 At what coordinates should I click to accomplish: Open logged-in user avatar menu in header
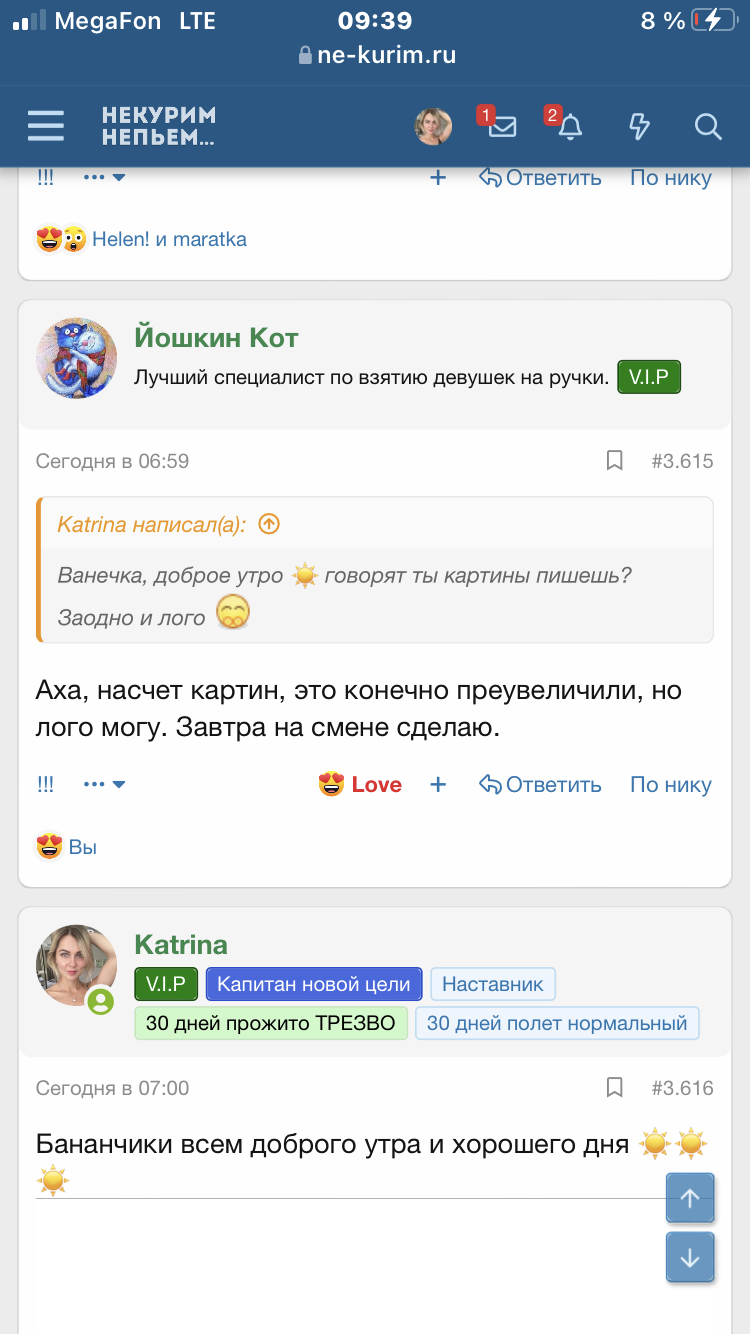coord(433,127)
